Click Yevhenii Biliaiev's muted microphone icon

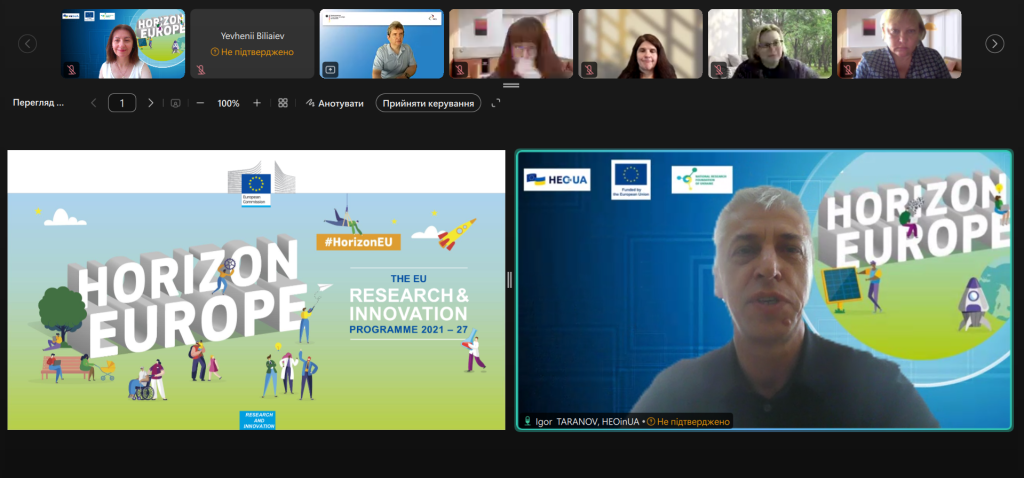click(200, 69)
